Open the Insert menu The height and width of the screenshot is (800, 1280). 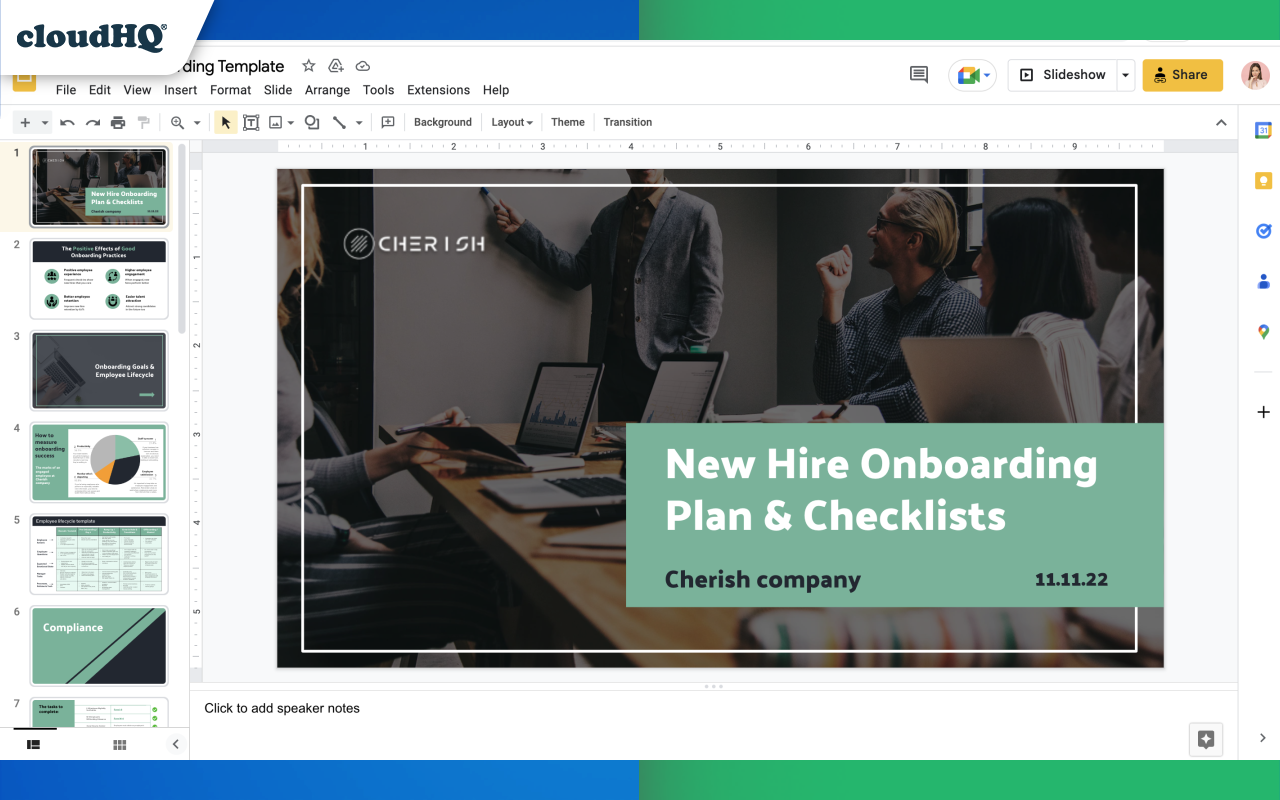[180, 90]
